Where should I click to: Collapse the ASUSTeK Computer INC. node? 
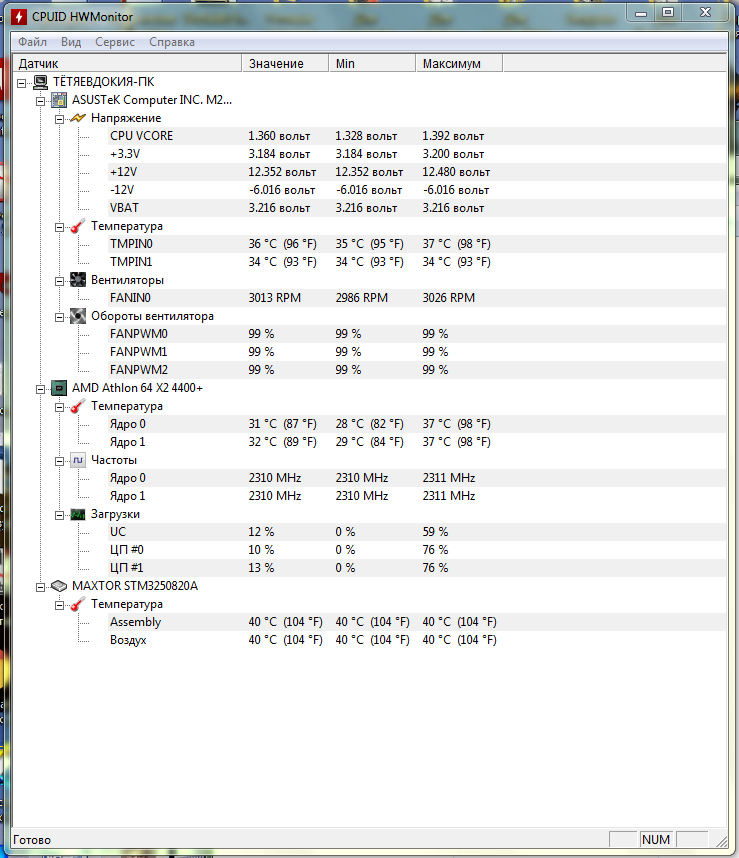pos(40,101)
